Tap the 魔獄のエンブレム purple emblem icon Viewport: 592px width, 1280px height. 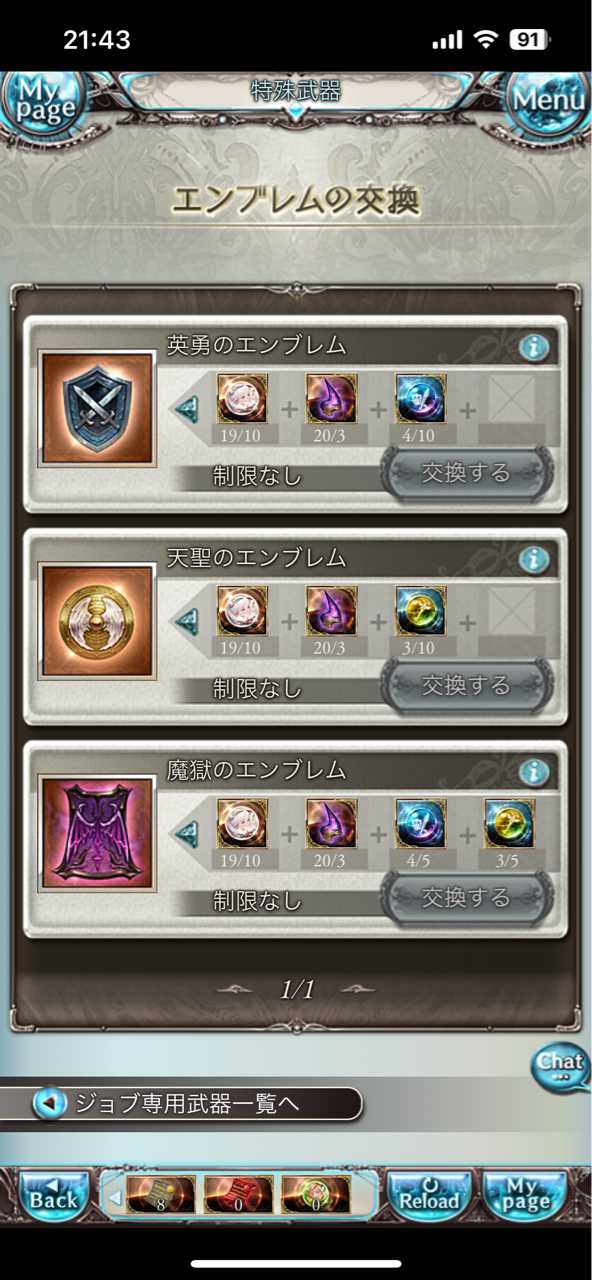(97, 832)
